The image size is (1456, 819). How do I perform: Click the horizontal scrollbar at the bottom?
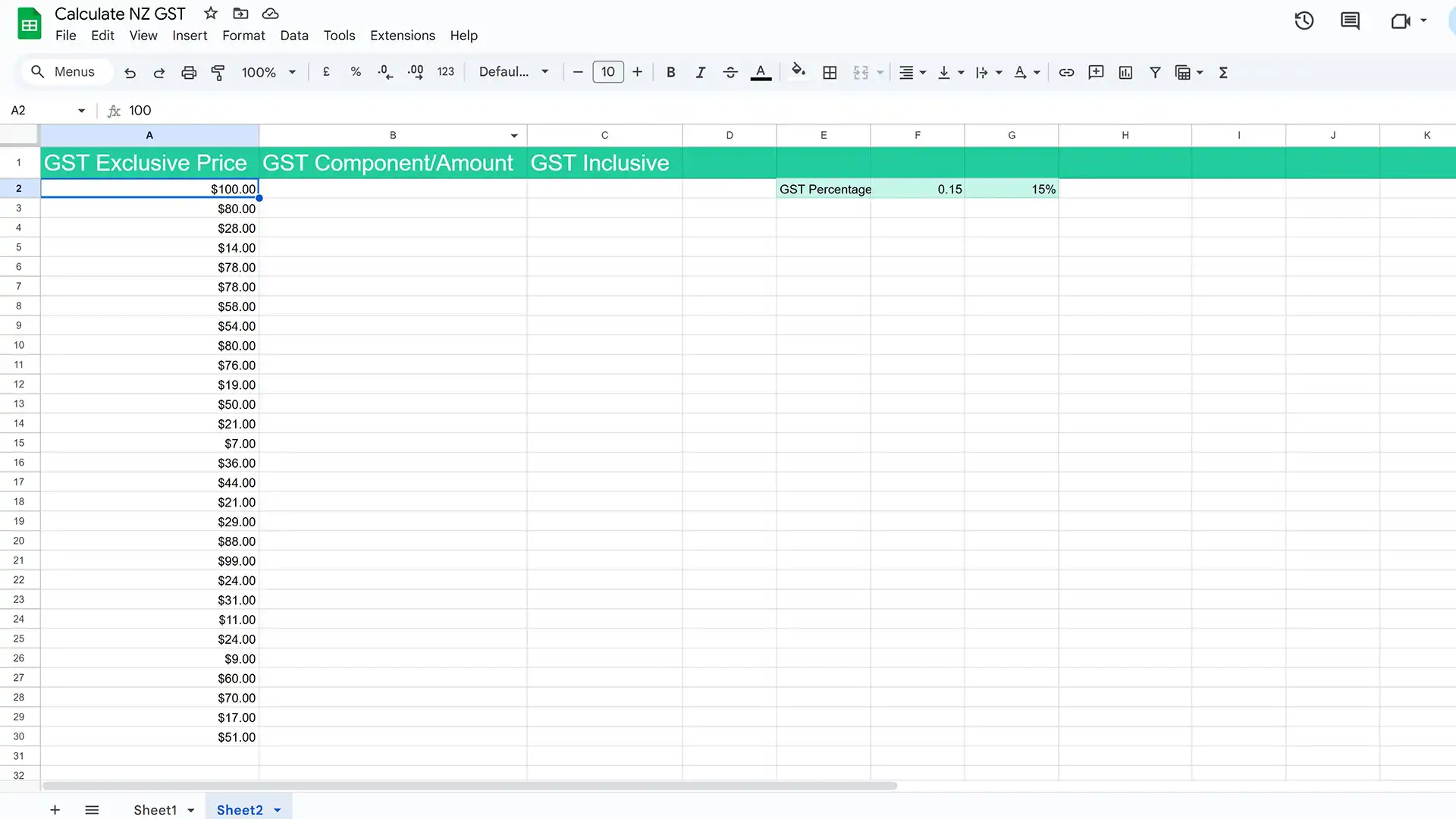470,786
